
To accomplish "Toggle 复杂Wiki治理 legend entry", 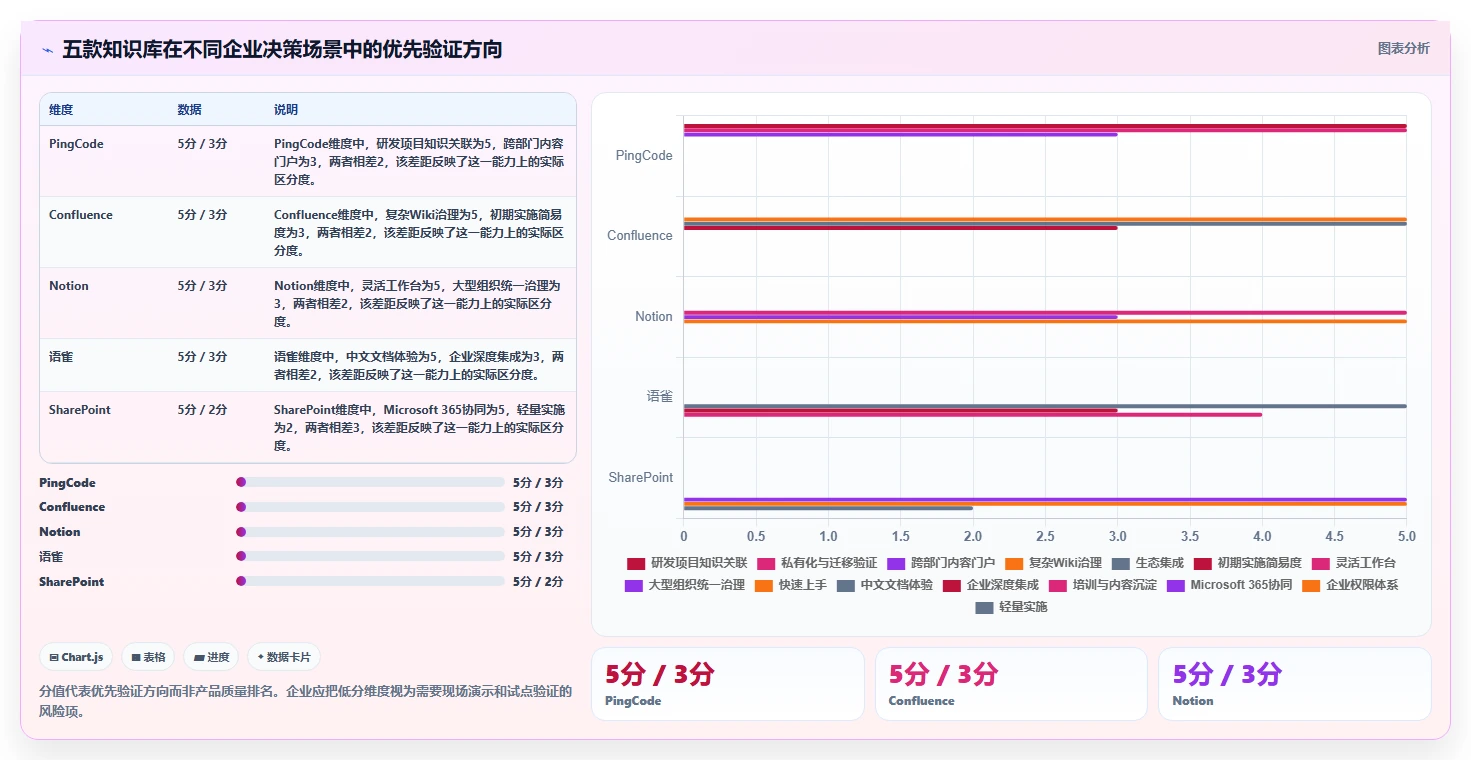I will [x=1053, y=563].
